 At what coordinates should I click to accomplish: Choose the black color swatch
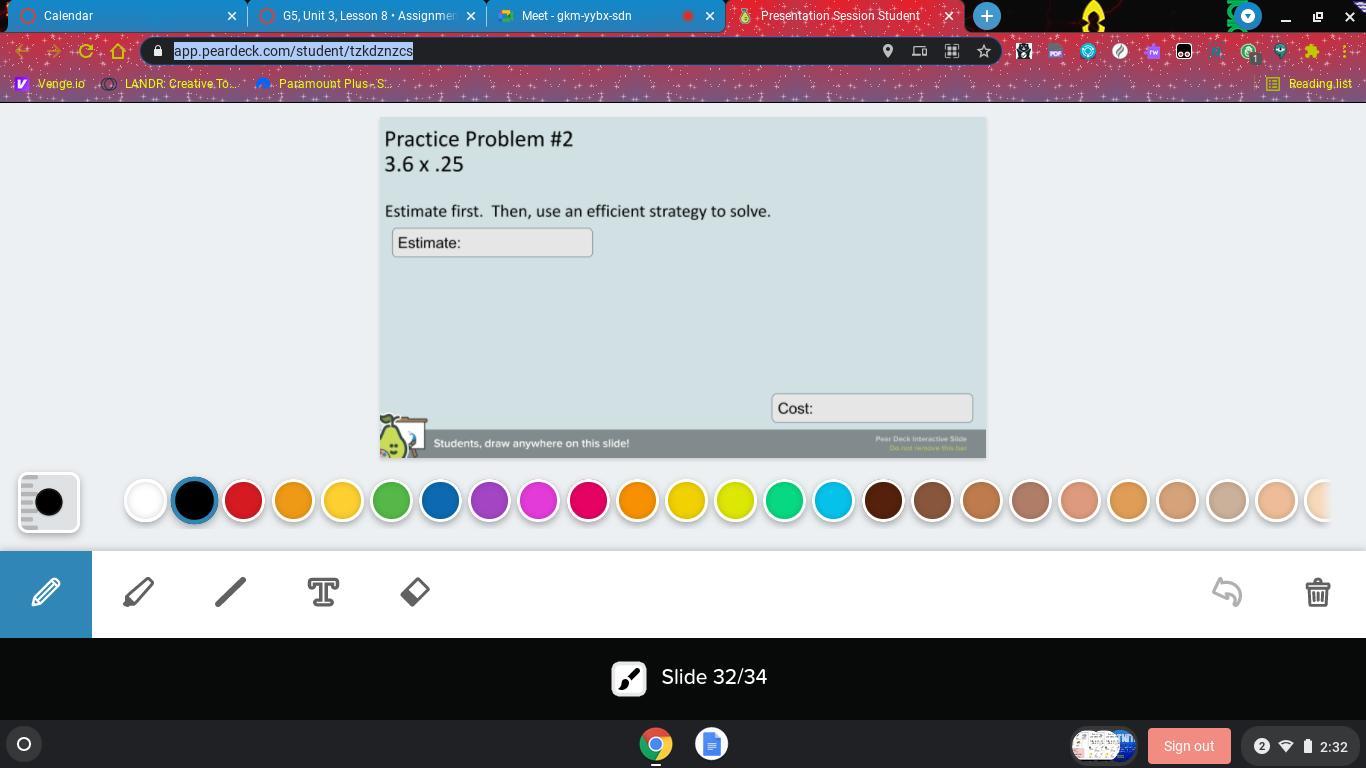[194, 500]
